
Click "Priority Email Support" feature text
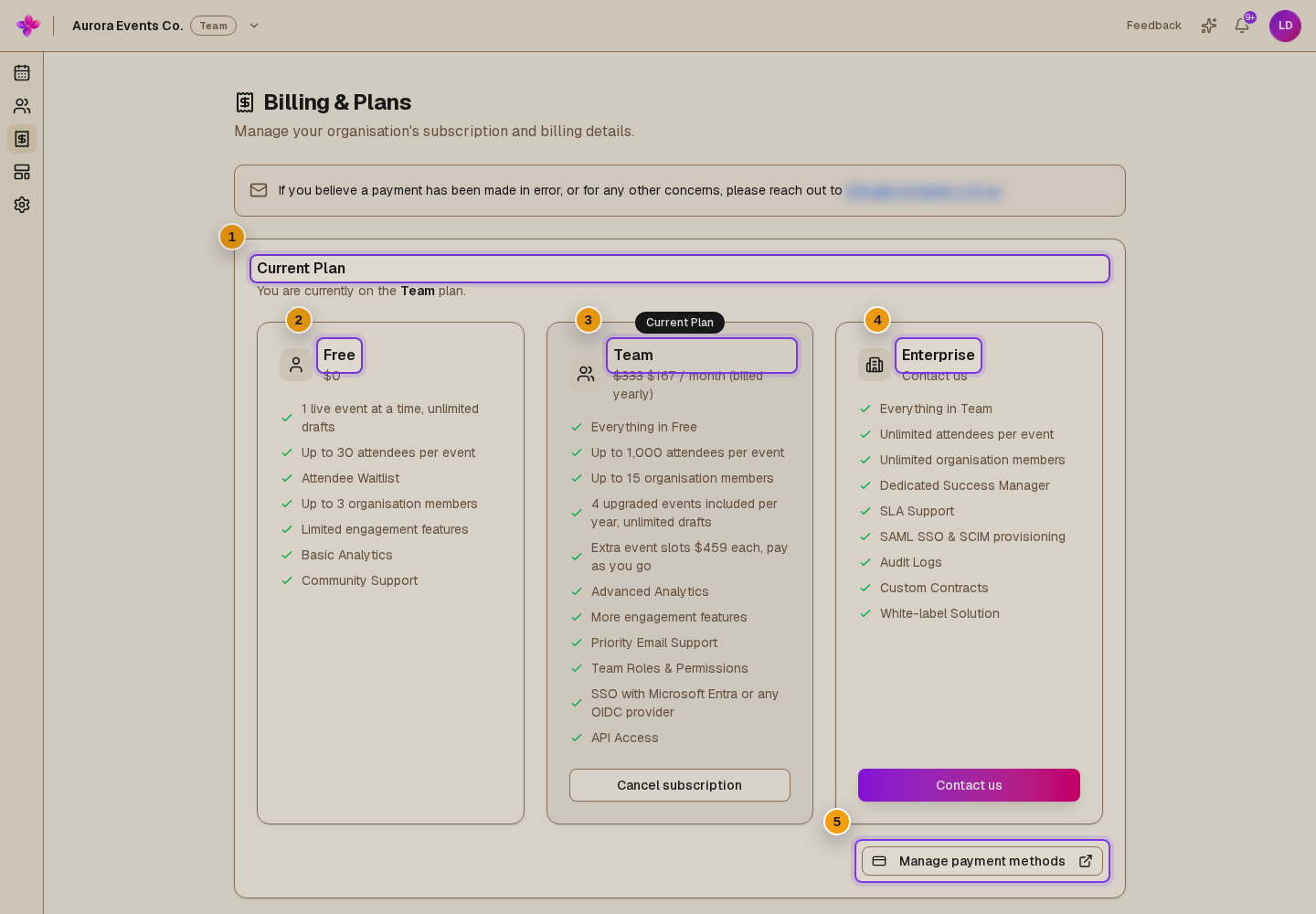coord(654,643)
